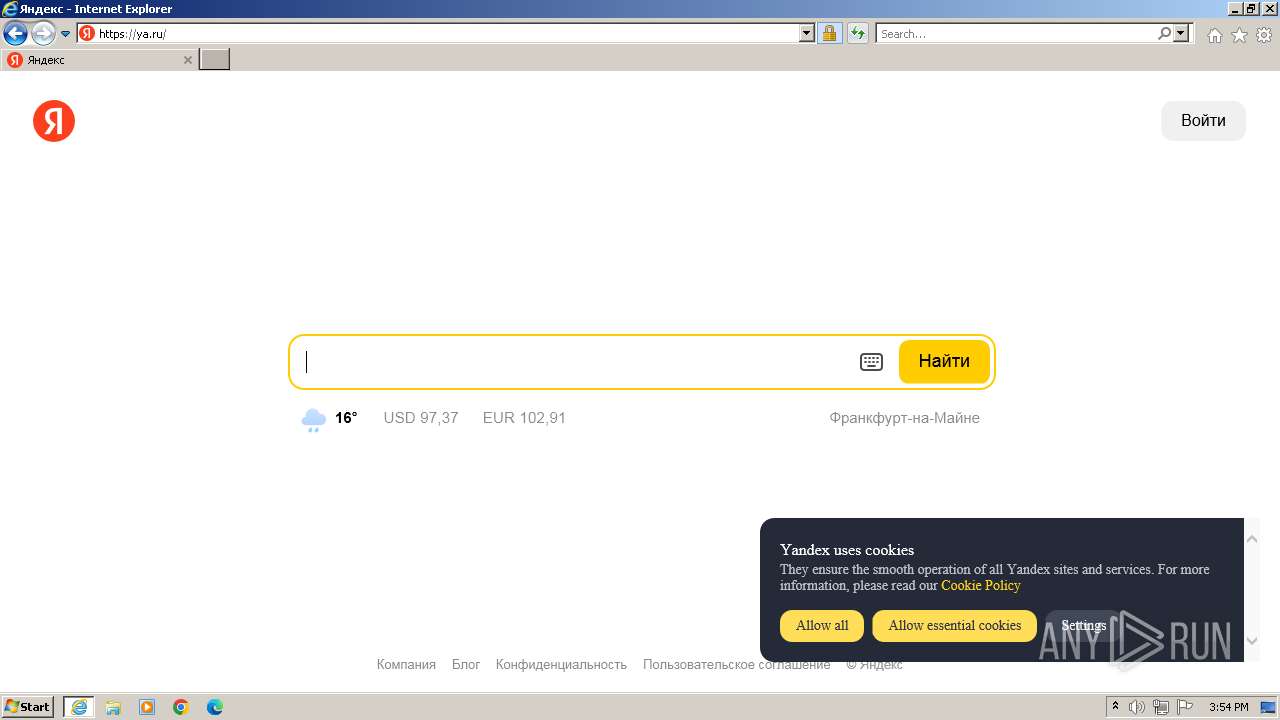Show hidden system tray icons arrow
Viewport: 1280px width, 720px height.
coord(1115,707)
